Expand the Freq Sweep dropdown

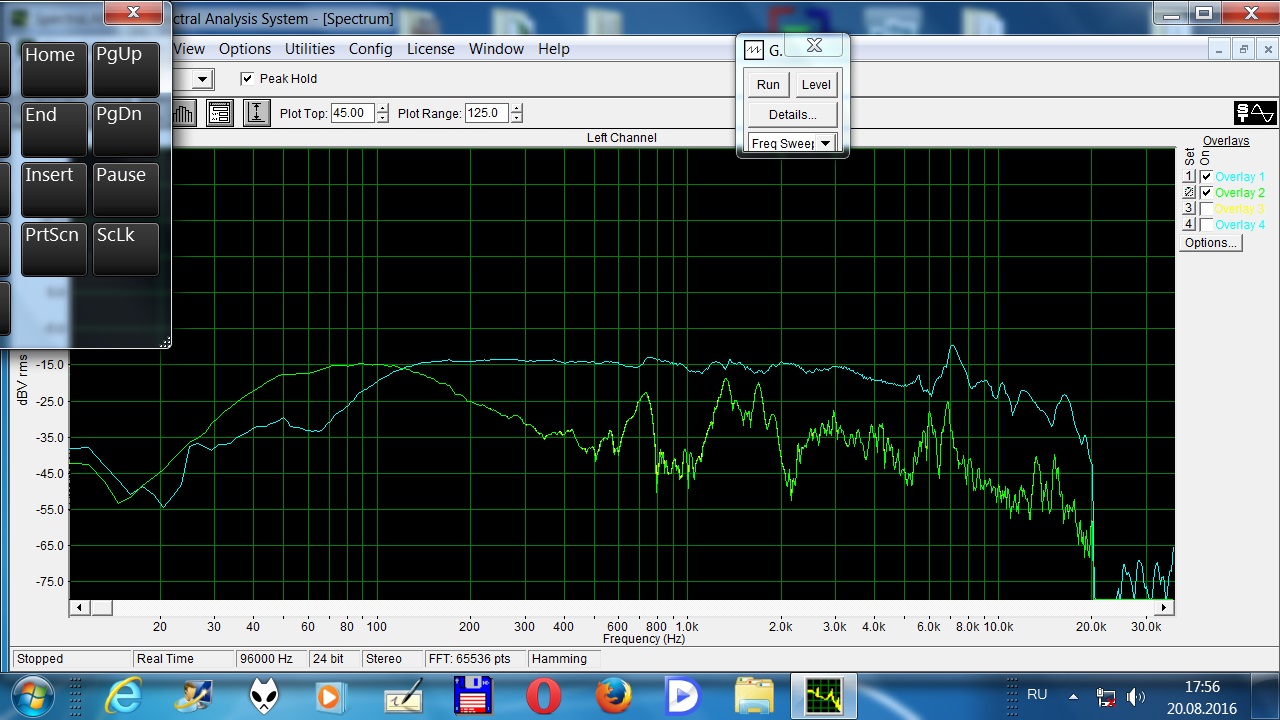[825, 143]
